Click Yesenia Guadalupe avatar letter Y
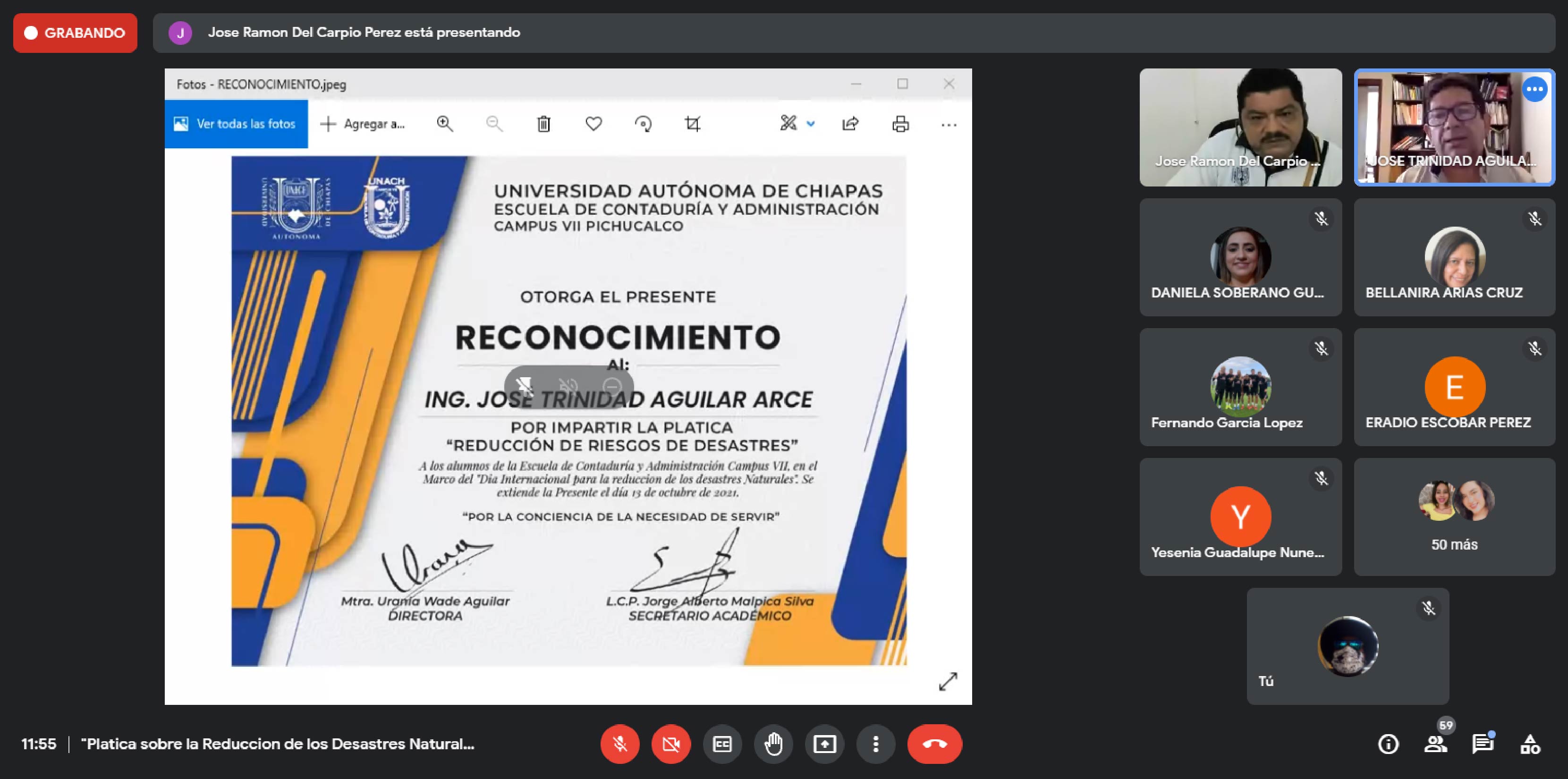 click(1240, 517)
